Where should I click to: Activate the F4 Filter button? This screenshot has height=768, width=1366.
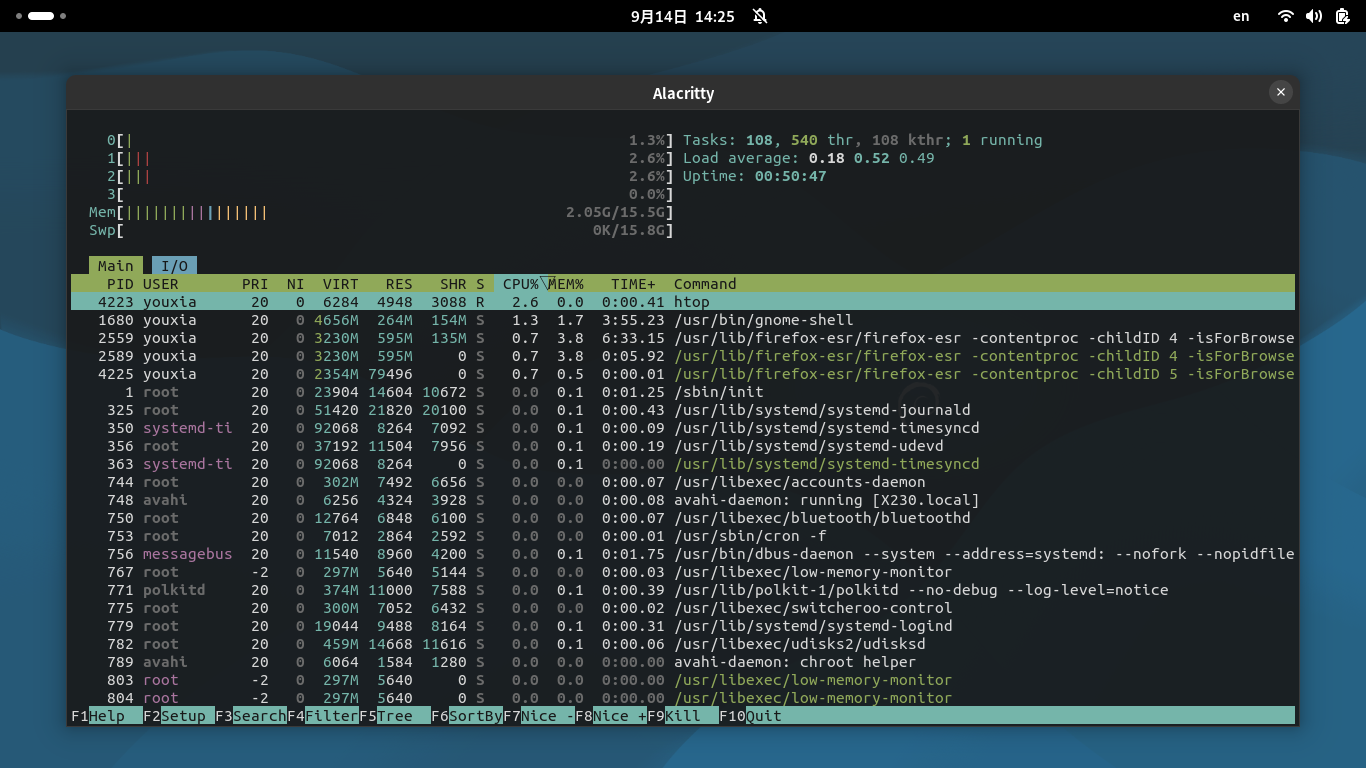[x=323, y=716]
